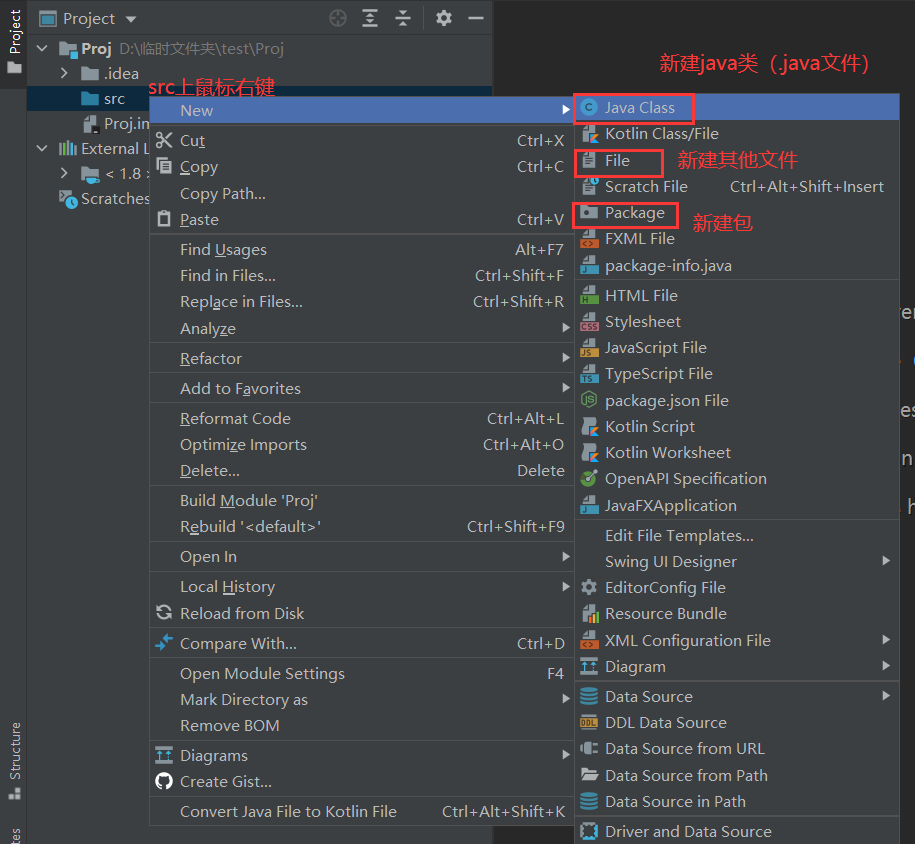The image size is (915, 844).
Task: Click the Cut scissors icon
Action: pos(164,140)
